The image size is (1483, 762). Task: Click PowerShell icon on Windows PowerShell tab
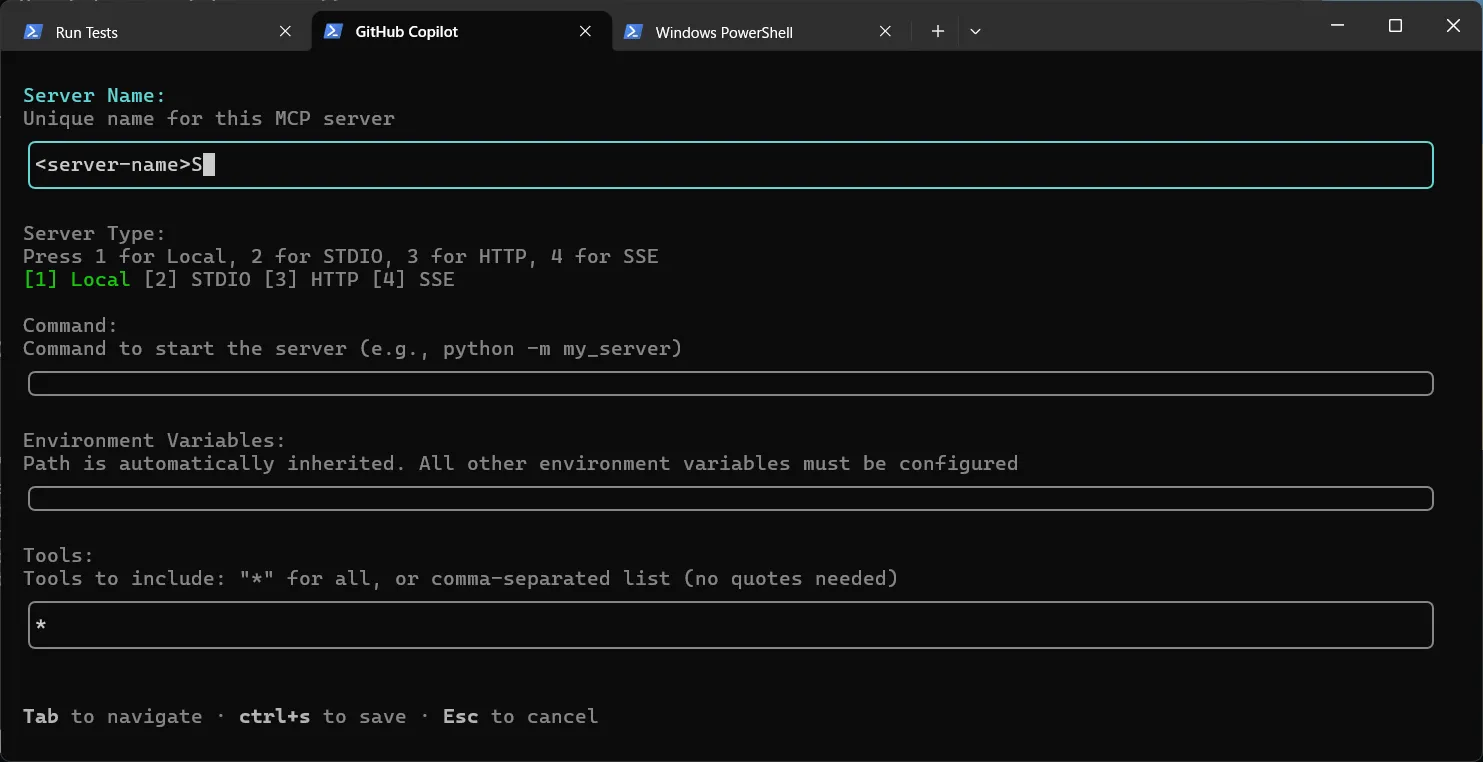point(633,32)
